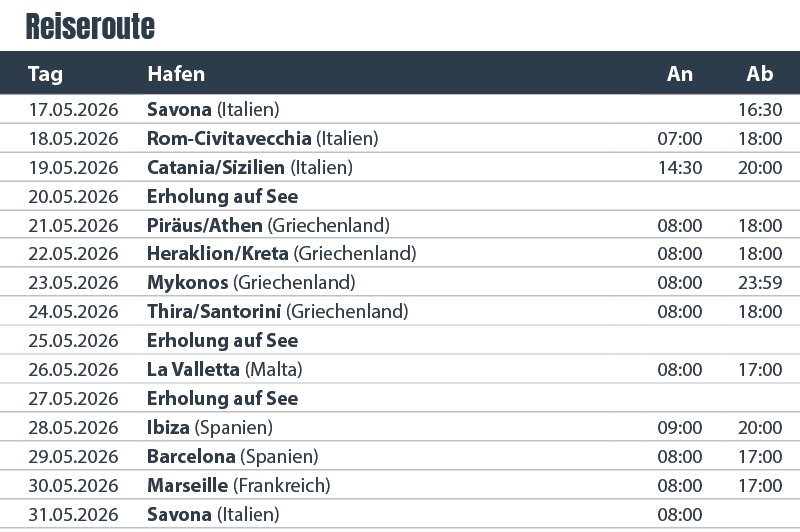Click the An column header
This screenshot has height=532, width=800.
[x=680, y=75]
